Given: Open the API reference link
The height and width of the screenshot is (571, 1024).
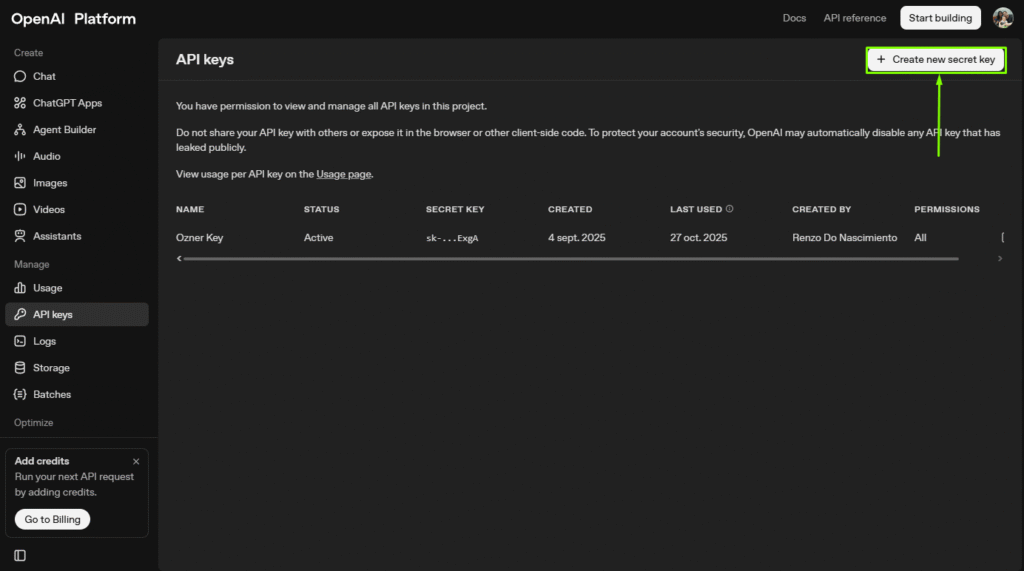Looking at the screenshot, I should 854,18.
